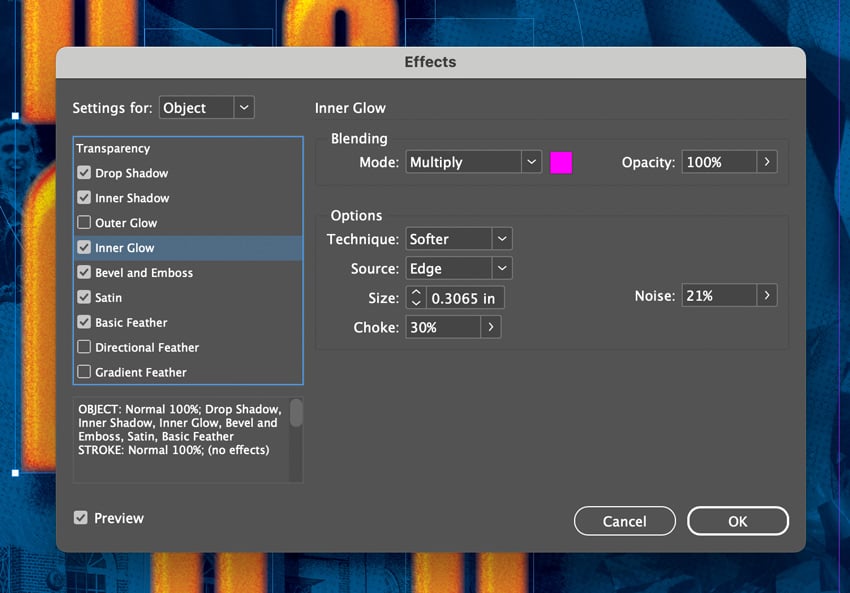Disable the Satin effect
This screenshot has width=850, height=593.
pos(84,297)
